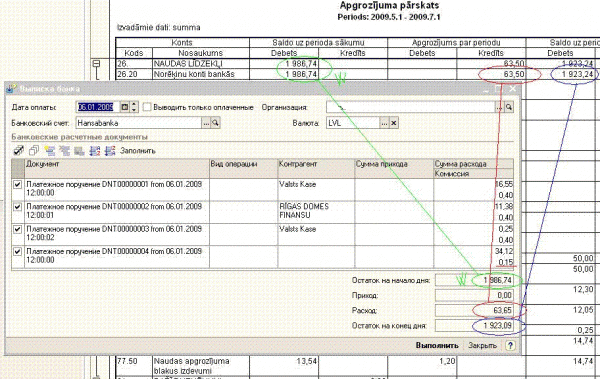
Task: Clear the LVL currency with X button
Action: point(394,123)
